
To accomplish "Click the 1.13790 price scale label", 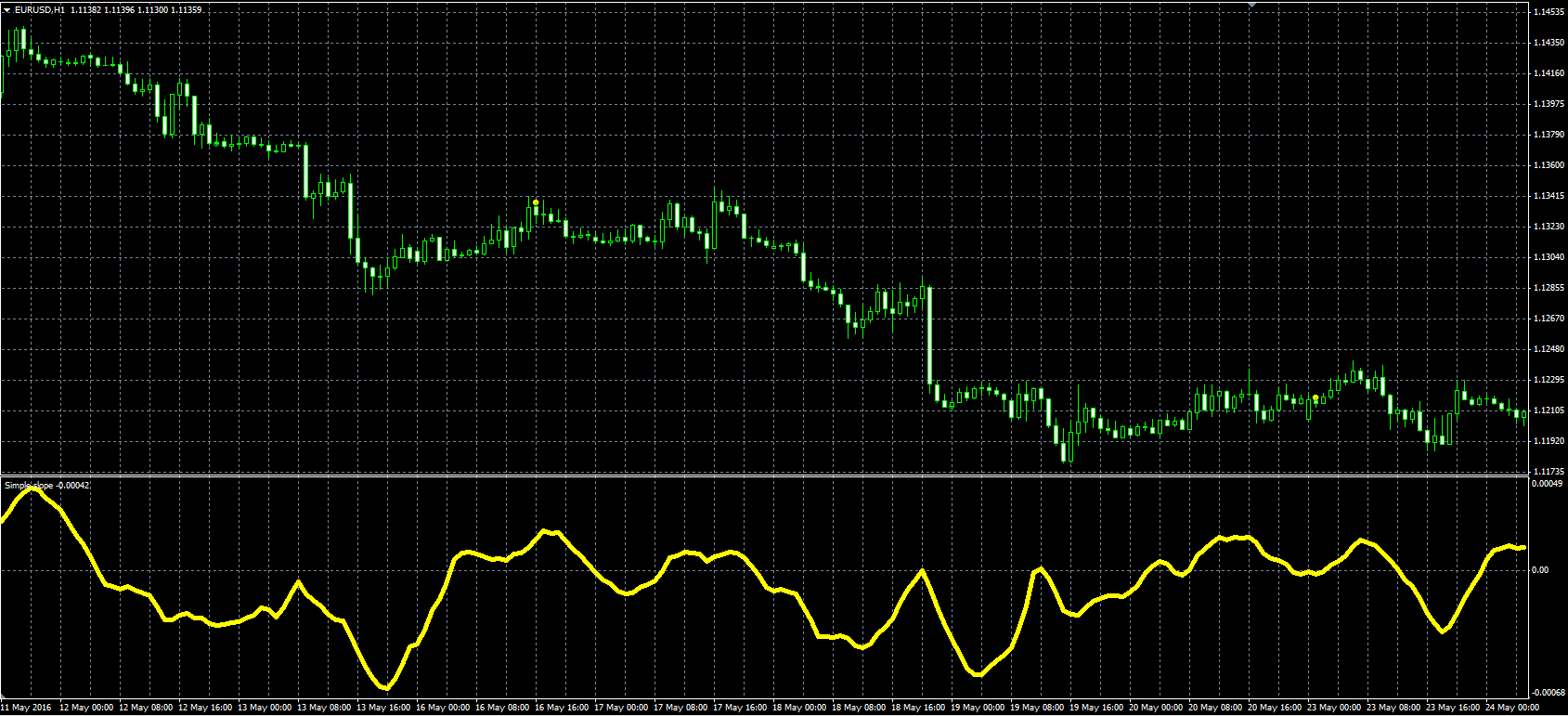I will [1548, 135].
